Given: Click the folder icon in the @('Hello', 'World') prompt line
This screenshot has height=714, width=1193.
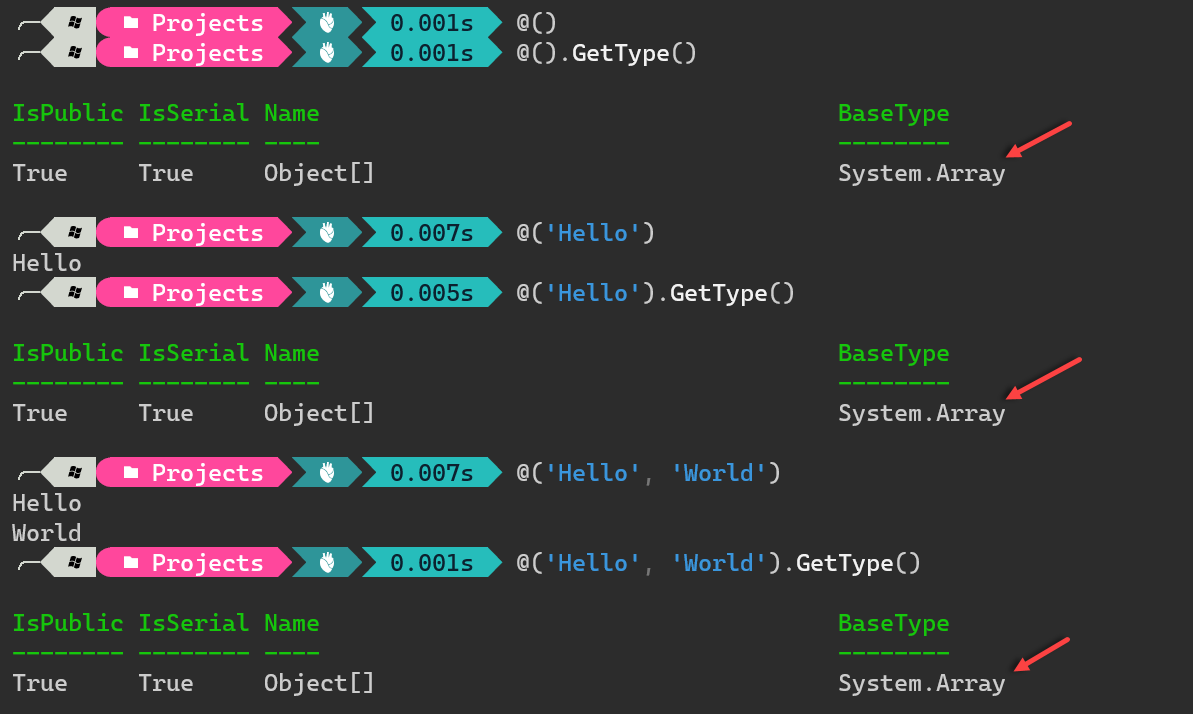Looking at the screenshot, I should (131, 472).
